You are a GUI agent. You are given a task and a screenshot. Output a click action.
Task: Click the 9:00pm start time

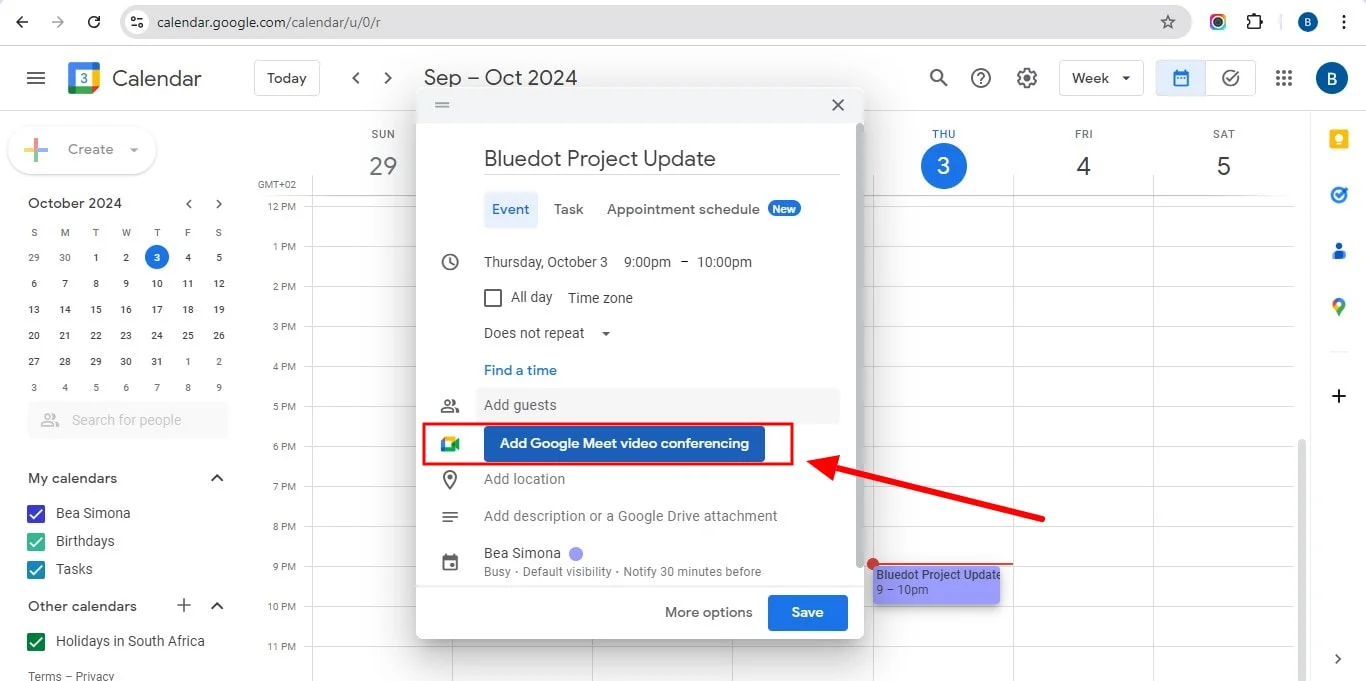647,262
